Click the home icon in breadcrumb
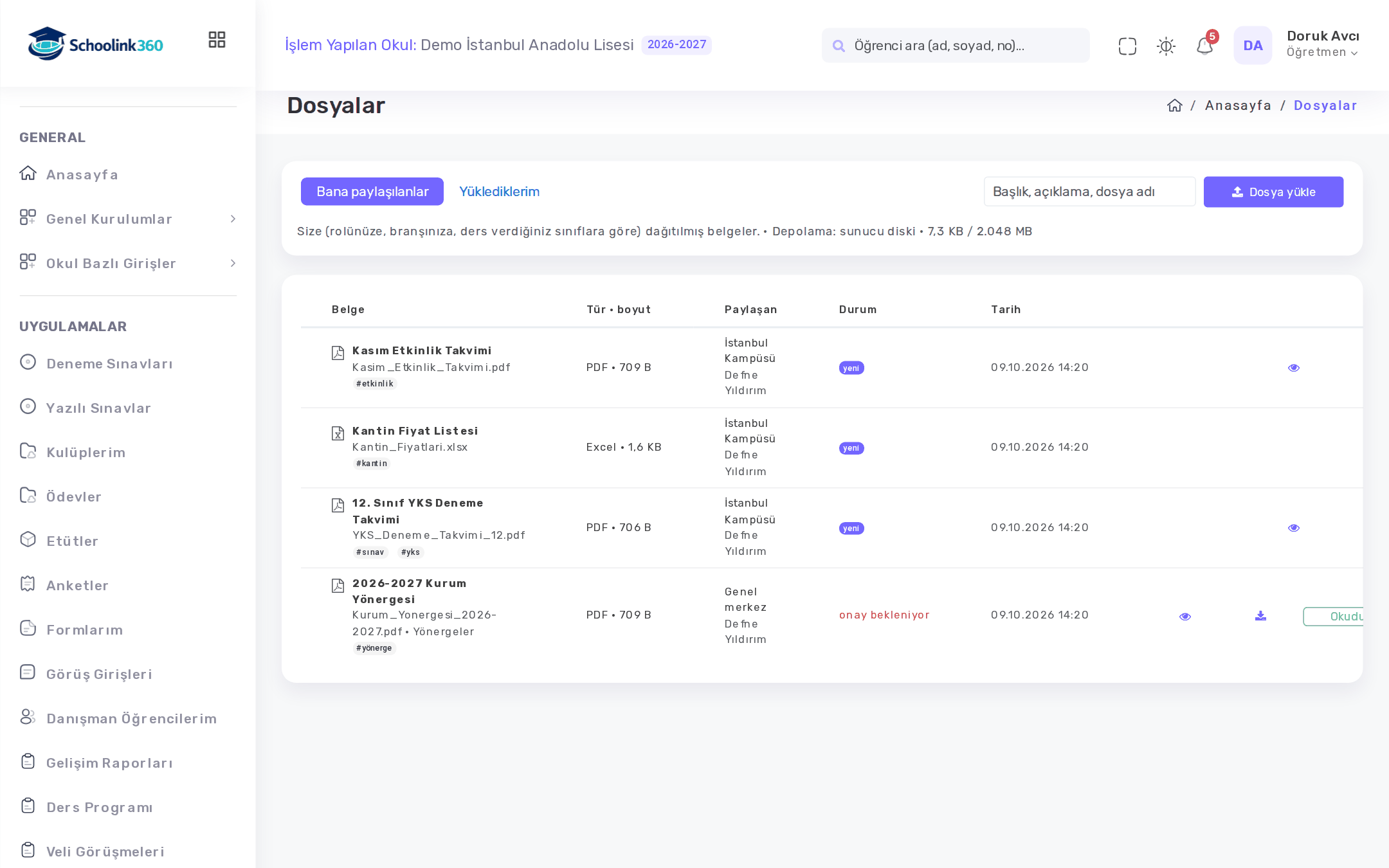The height and width of the screenshot is (868, 1389). click(x=1175, y=105)
